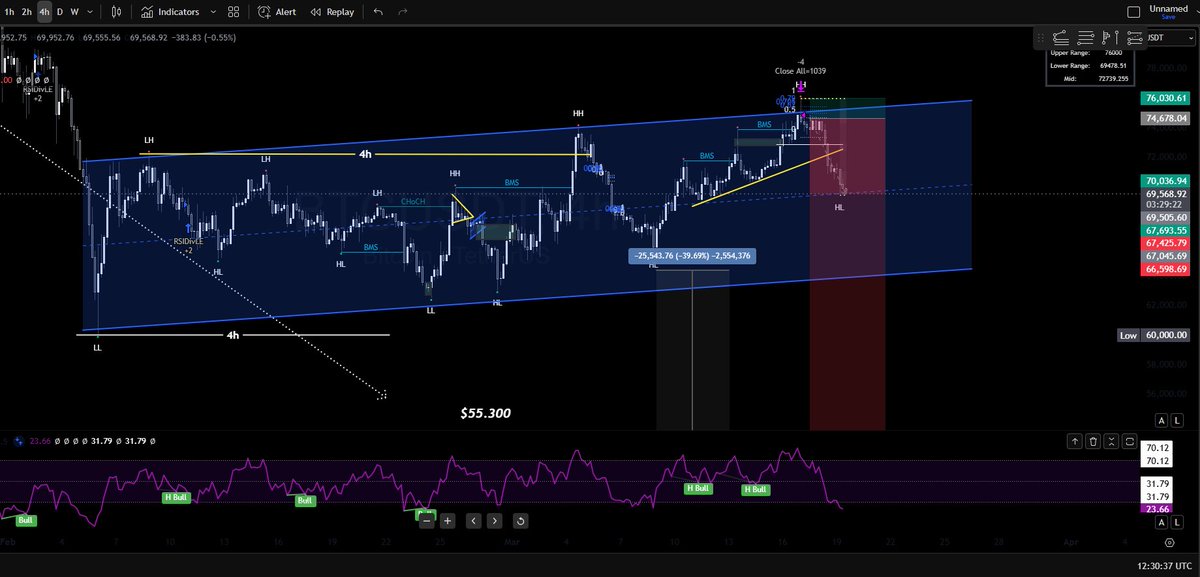This screenshot has height=577, width=1200.
Task: Select the 1h timeframe
Action: (x=9, y=12)
